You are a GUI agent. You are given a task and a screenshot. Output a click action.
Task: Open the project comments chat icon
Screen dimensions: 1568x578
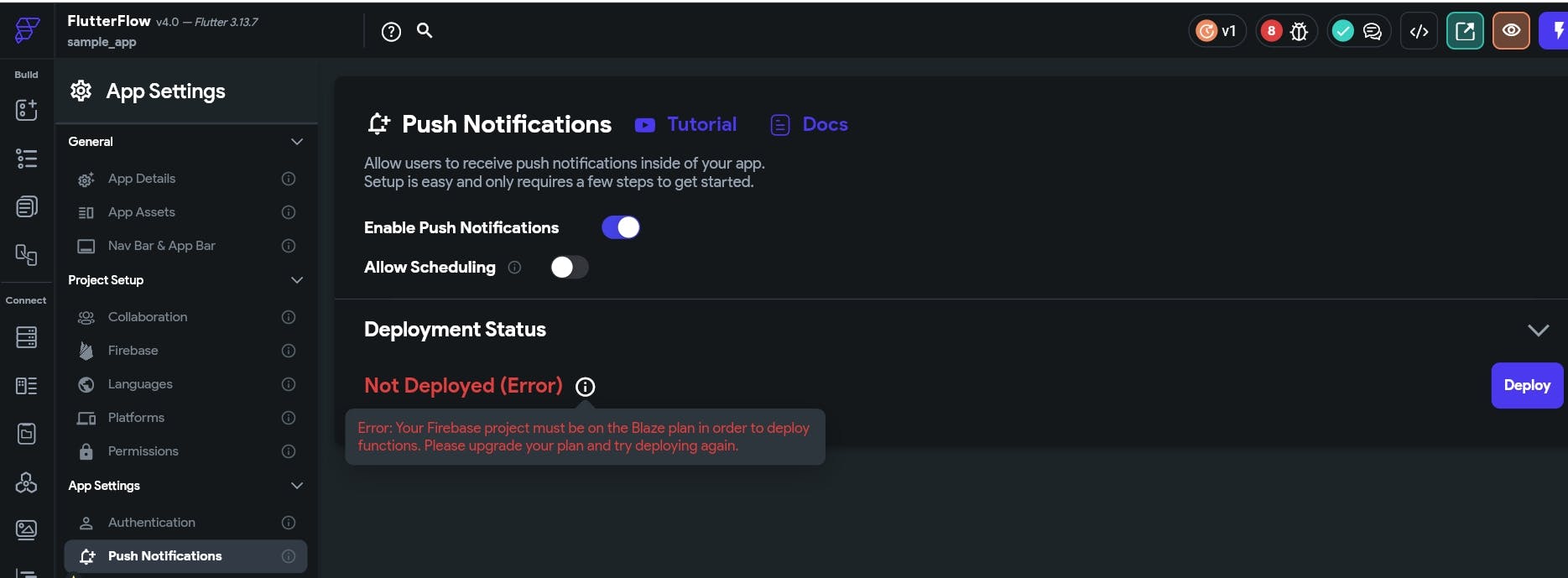click(1373, 30)
